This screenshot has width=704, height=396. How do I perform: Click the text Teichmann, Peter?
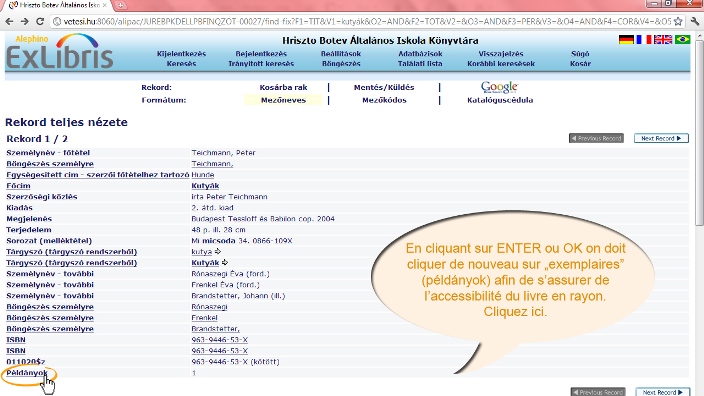click(x=224, y=153)
